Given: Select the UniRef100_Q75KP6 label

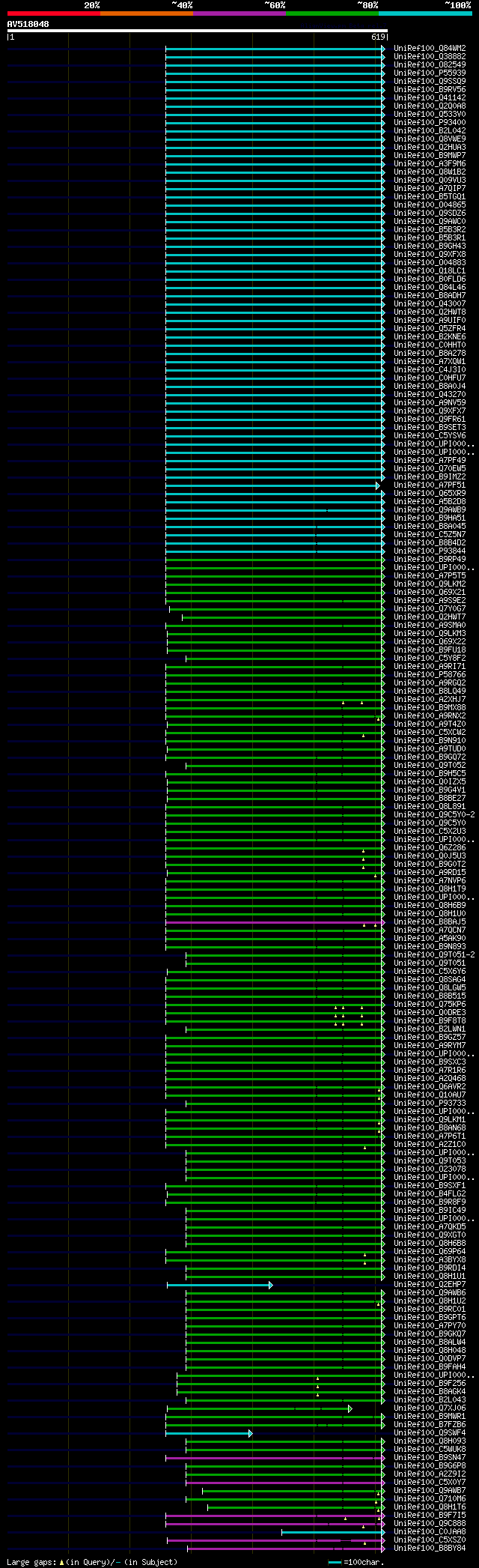Looking at the screenshot, I should [430, 1005].
